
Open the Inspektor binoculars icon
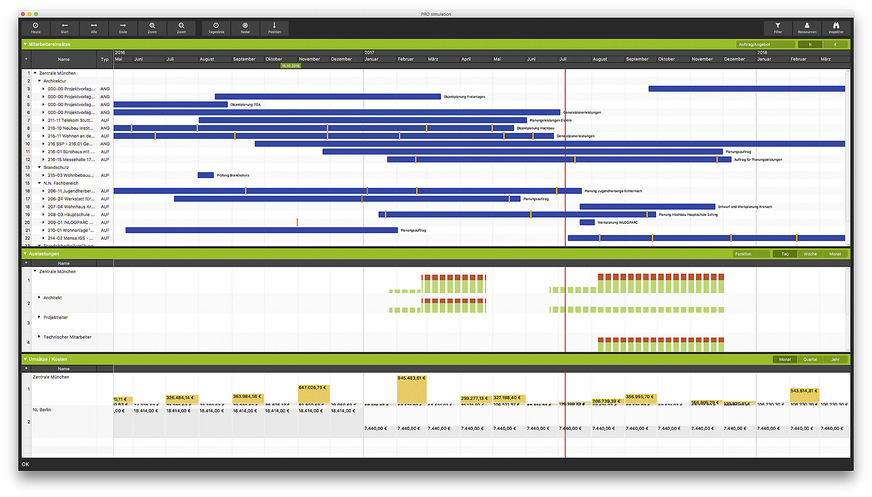coord(836,28)
